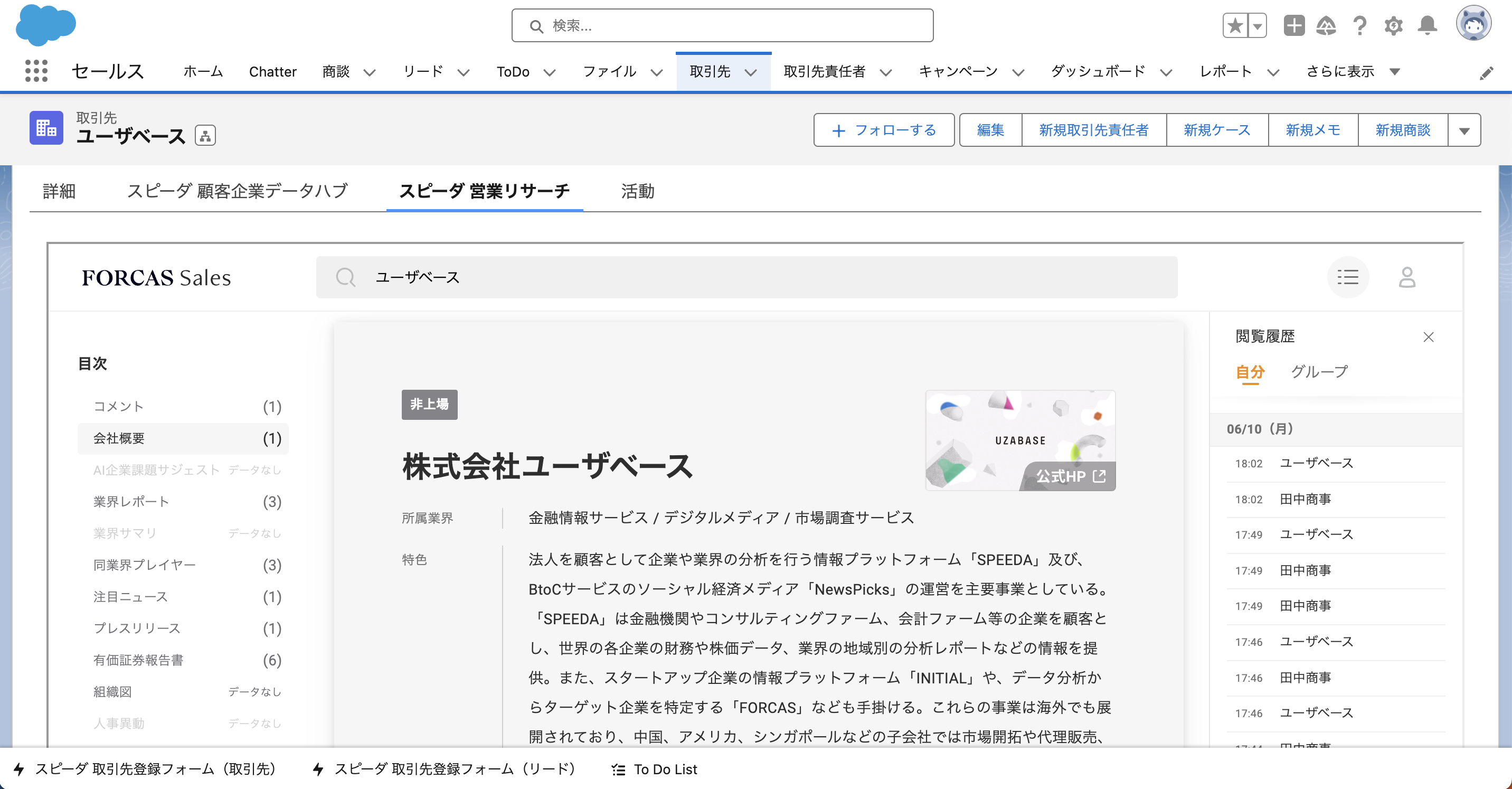Image resolution: width=1512 pixels, height=789 pixels.
Task: Switch 閲覧履歴 to グループ view
Action: tap(1318, 371)
